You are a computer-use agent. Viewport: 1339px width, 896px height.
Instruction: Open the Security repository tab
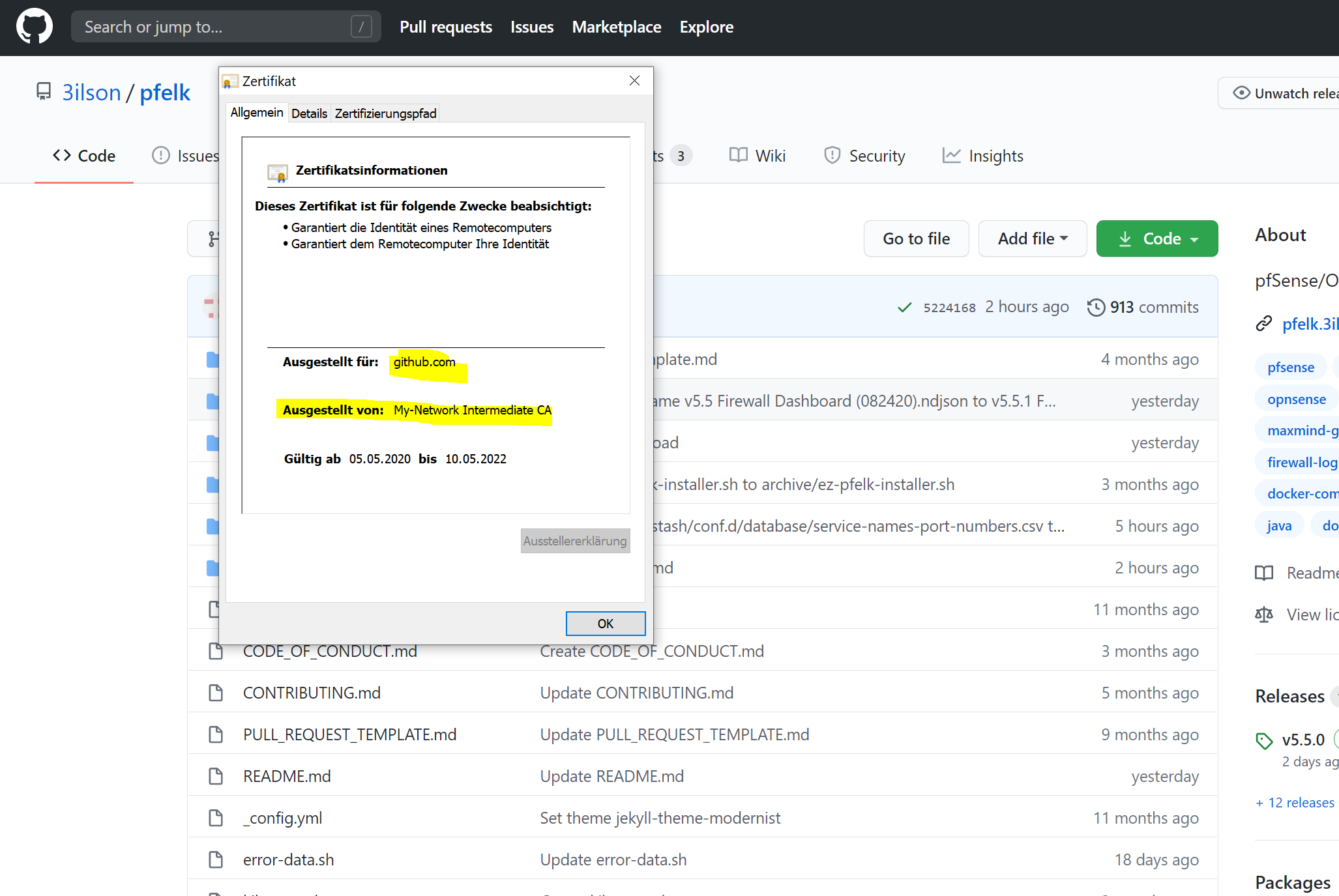tap(864, 156)
